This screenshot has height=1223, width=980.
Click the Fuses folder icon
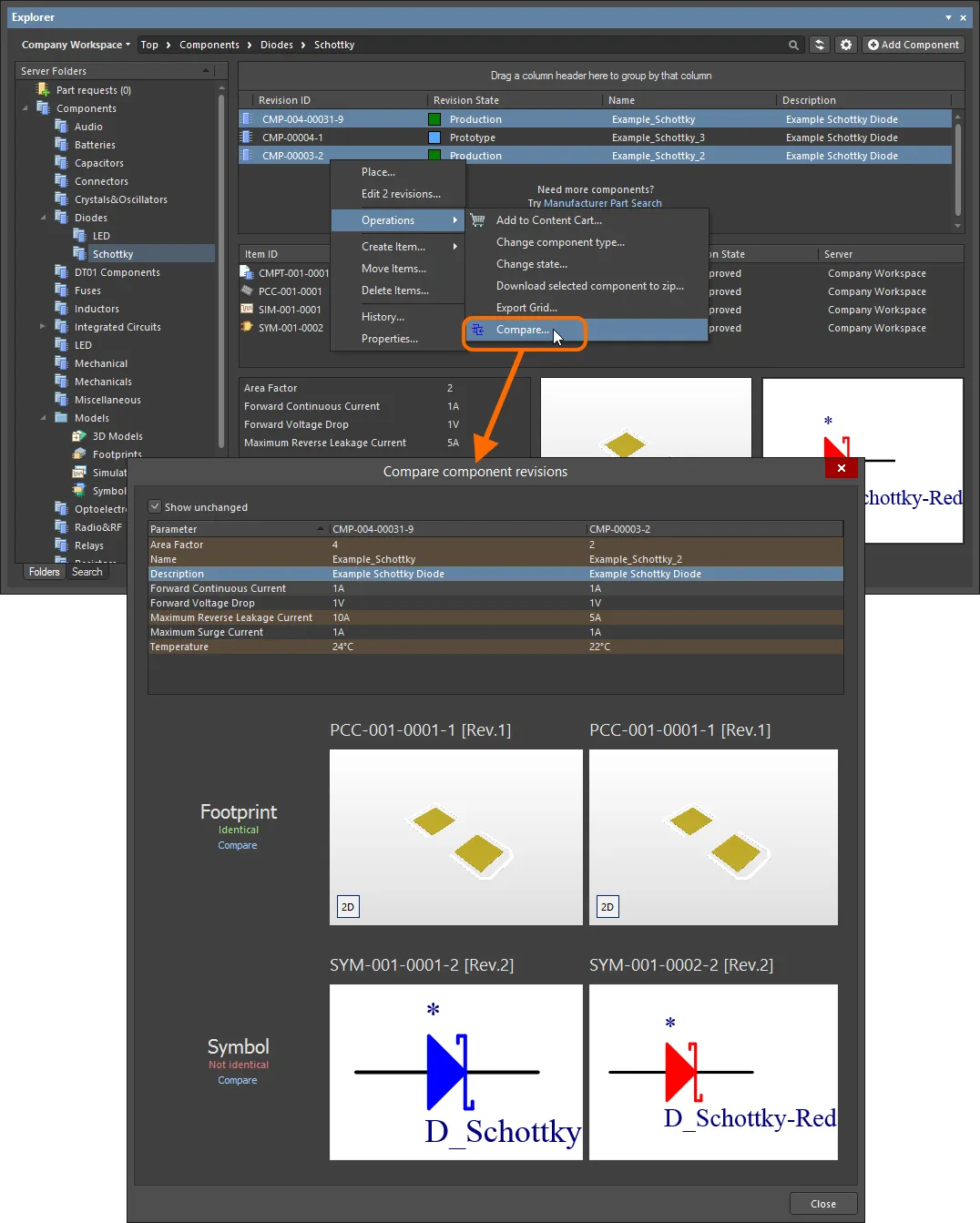point(61,290)
